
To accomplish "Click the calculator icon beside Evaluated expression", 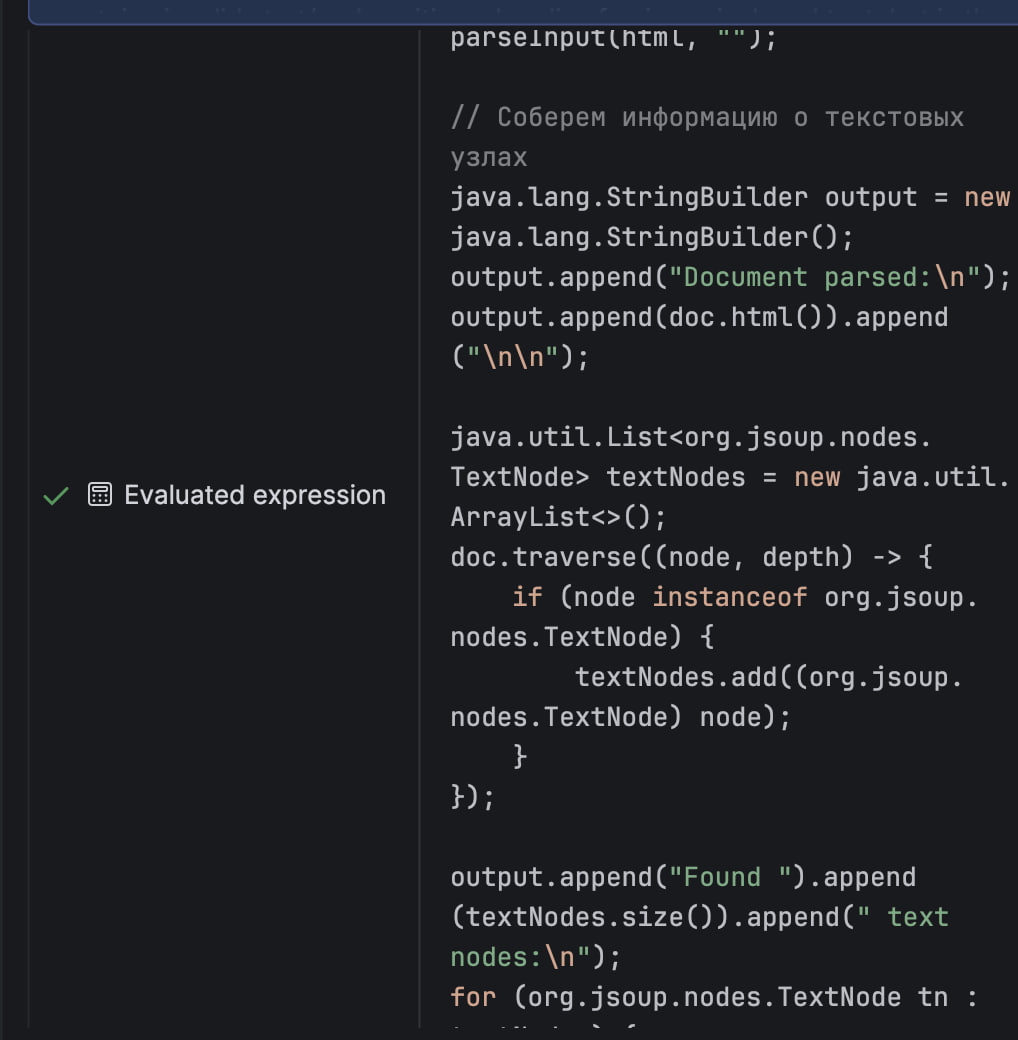I will click(100, 495).
